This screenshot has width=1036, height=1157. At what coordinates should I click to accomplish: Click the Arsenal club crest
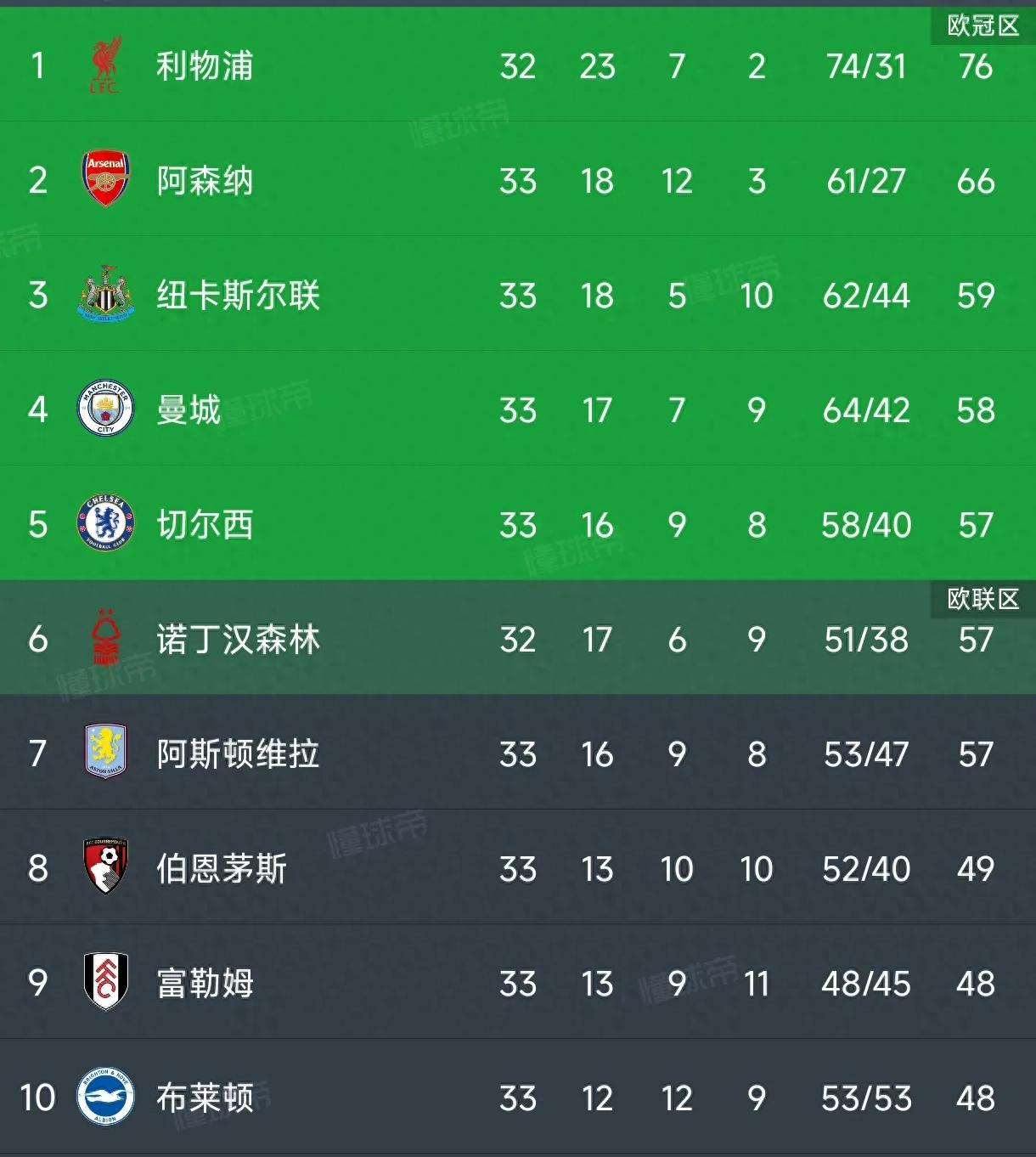coord(105,179)
